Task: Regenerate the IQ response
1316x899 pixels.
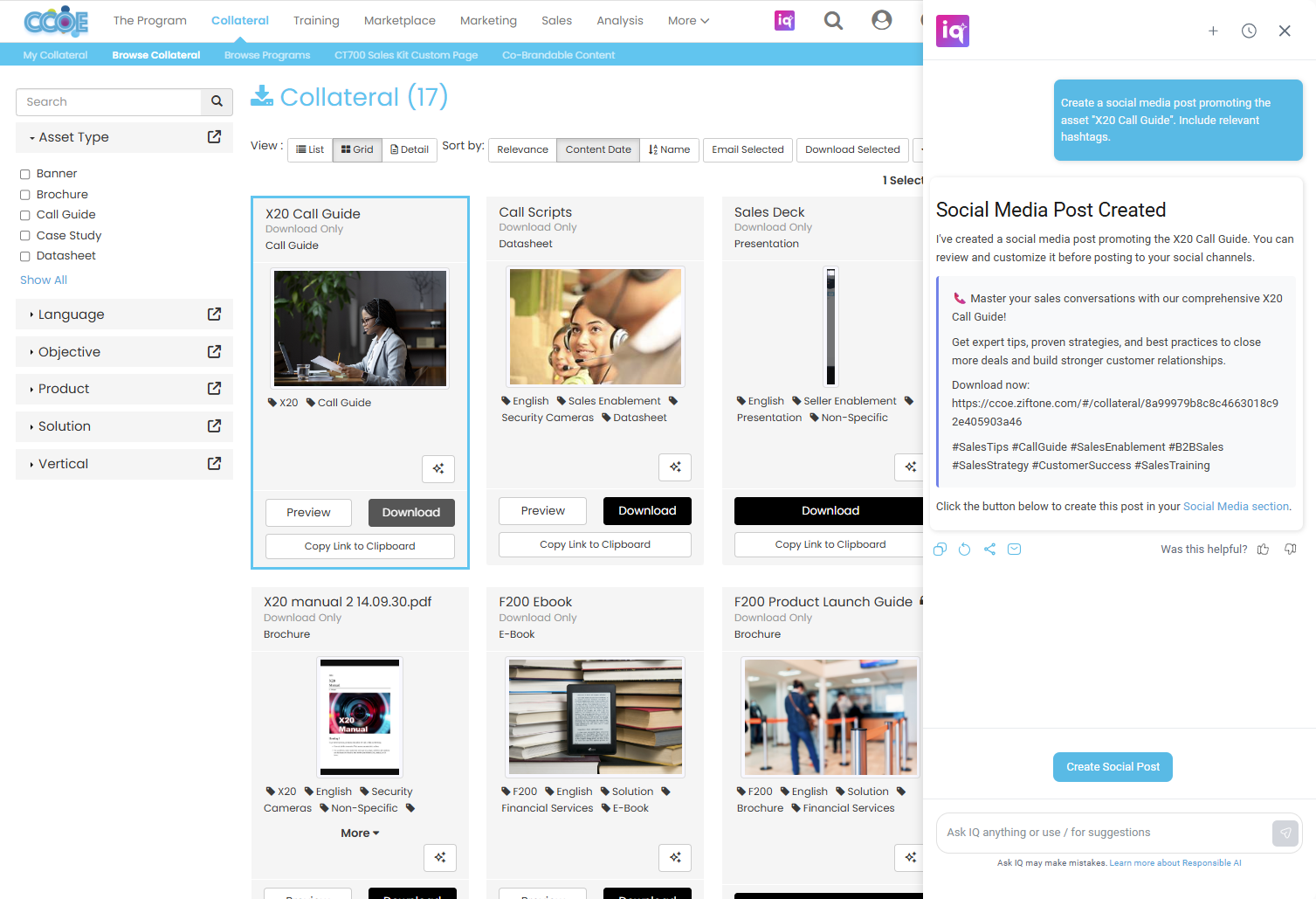Action: pos(964,550)
